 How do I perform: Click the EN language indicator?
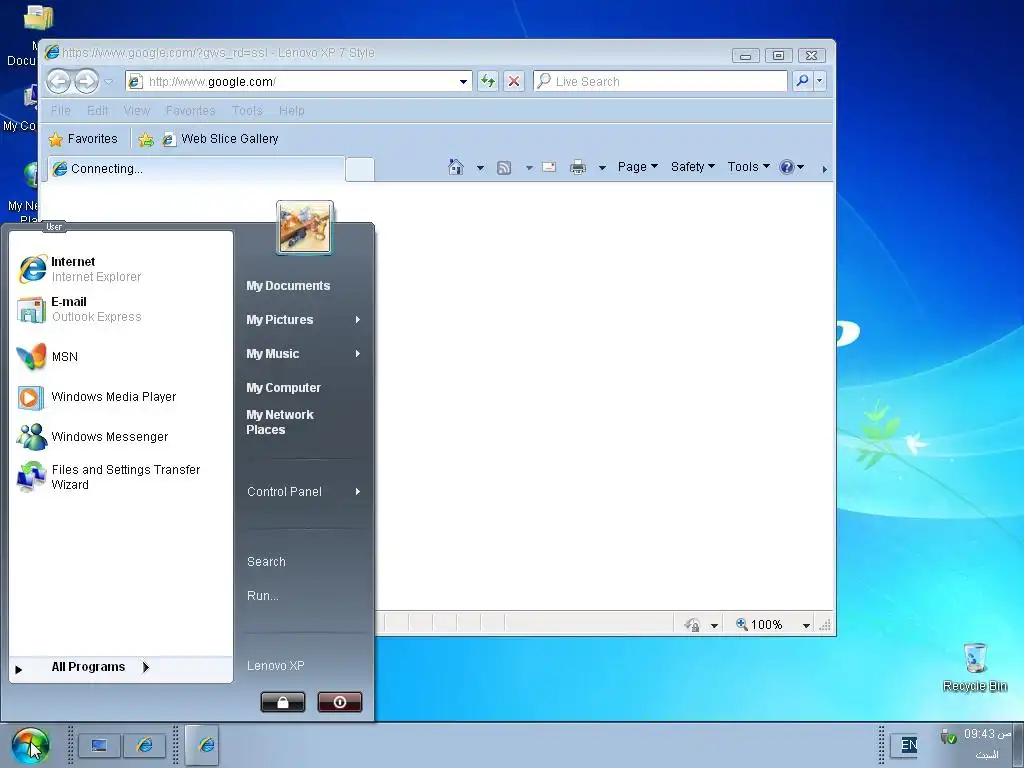click(x=908, y=744)
